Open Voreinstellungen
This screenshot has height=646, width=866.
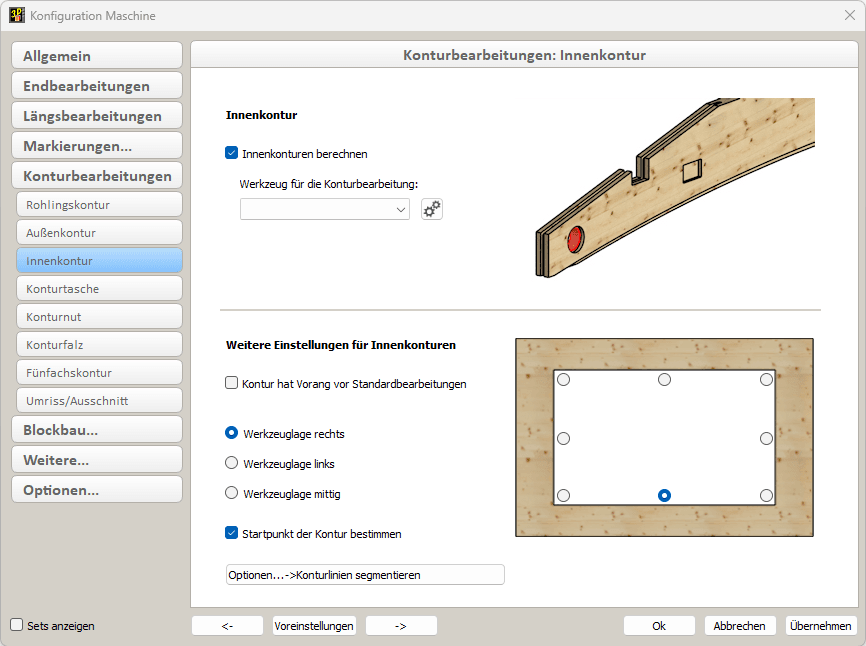314,626
